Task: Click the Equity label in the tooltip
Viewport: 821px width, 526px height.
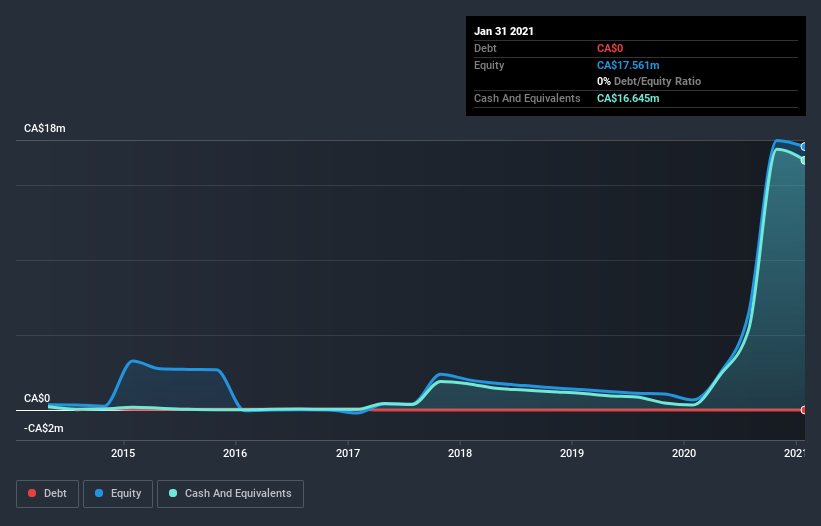Action: coord(489,65)
